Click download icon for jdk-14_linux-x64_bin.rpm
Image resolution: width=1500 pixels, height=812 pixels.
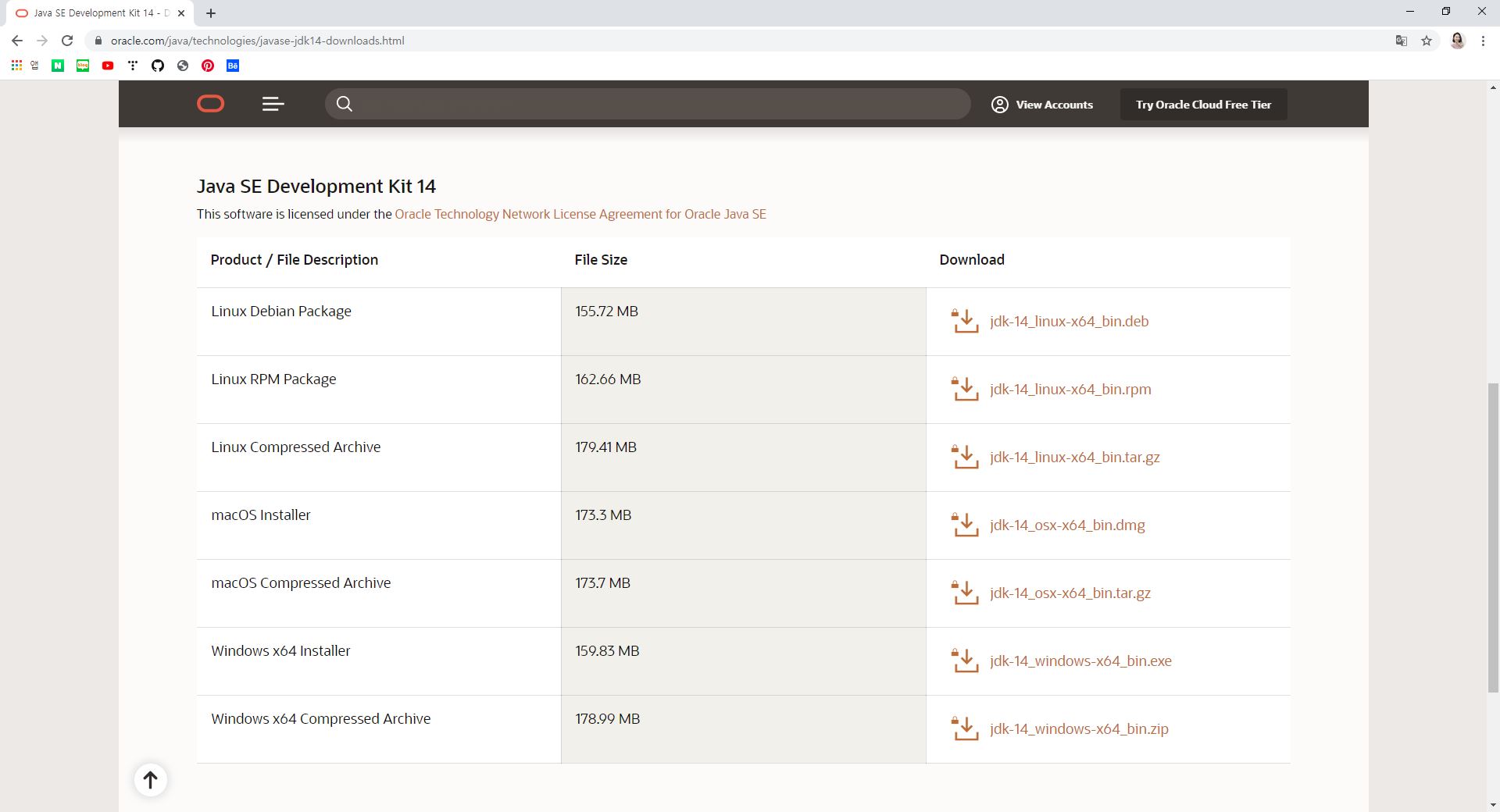tap(965, 389)
